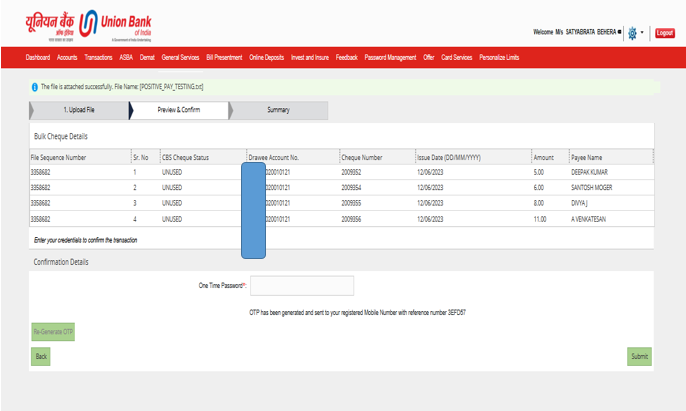
Task: Click the Back button
Action: point(41,356)
